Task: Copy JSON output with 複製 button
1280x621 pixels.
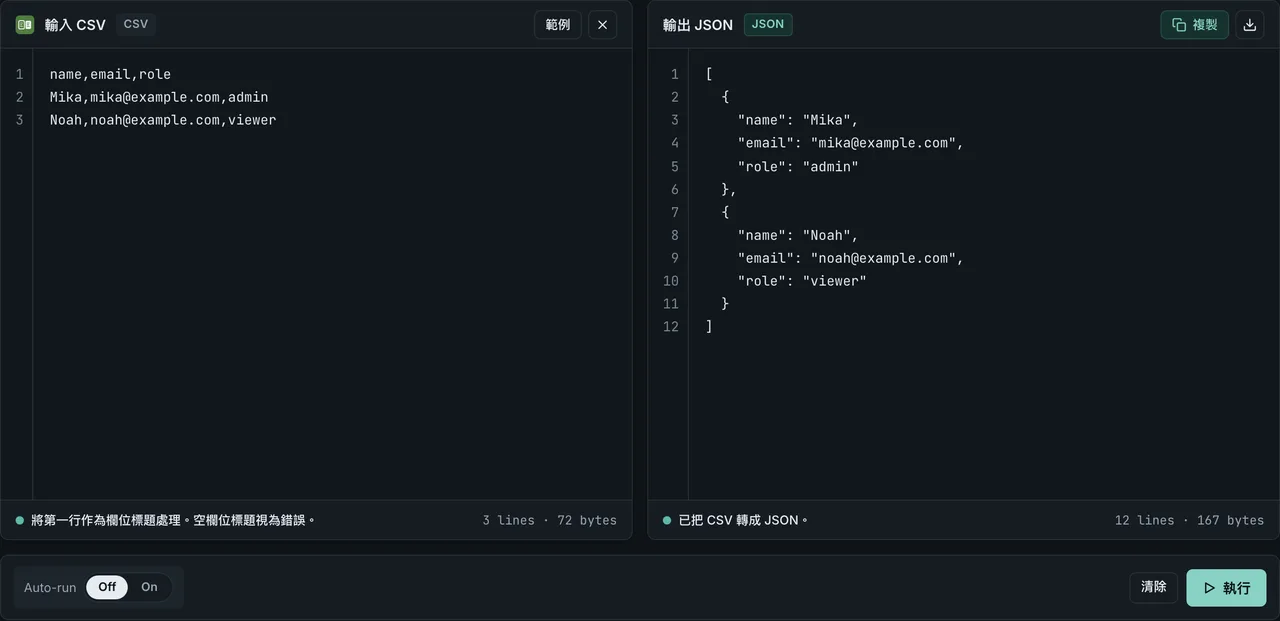Action: 1194,24
